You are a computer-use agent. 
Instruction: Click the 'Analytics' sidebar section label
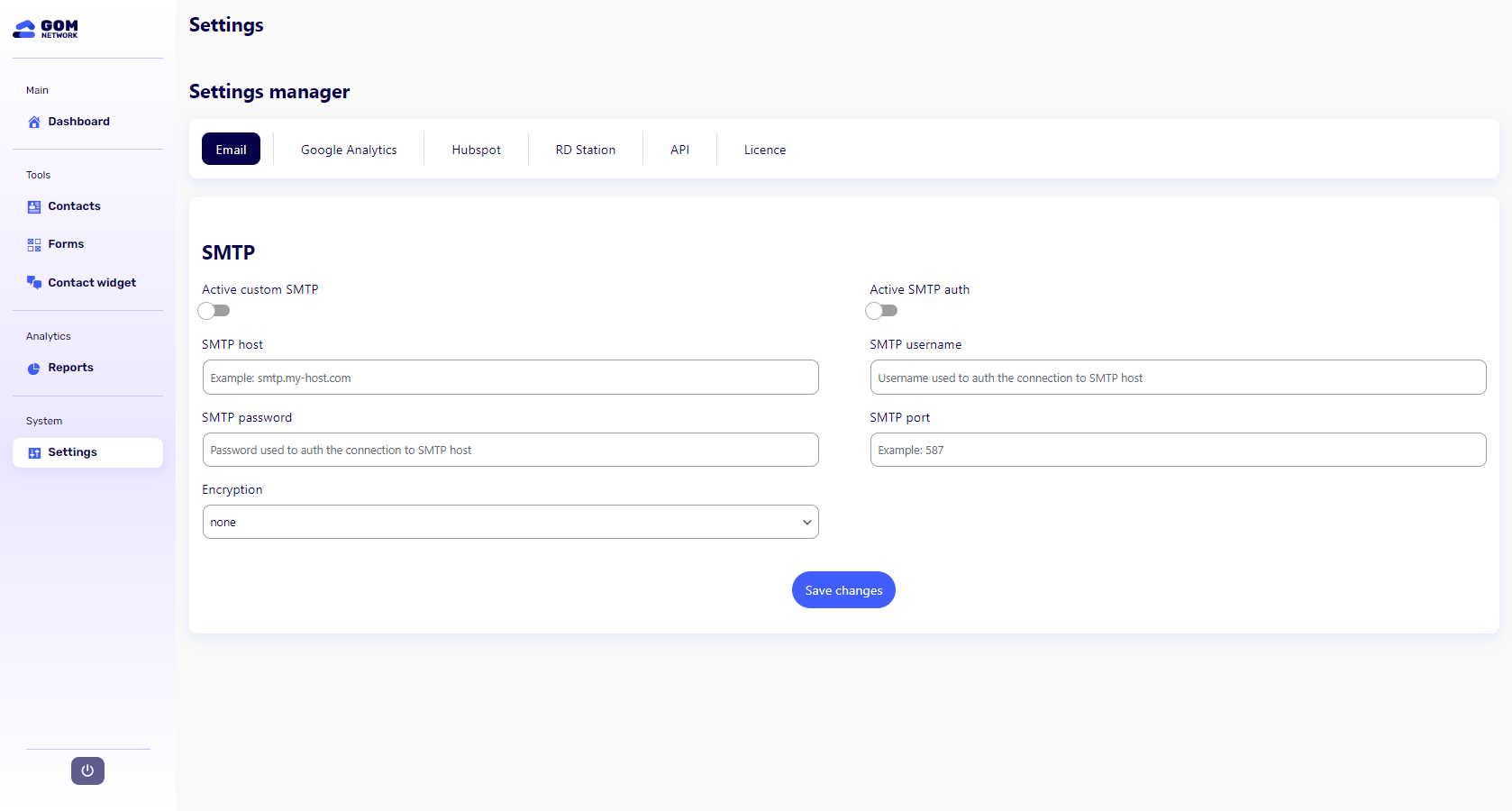49,336
